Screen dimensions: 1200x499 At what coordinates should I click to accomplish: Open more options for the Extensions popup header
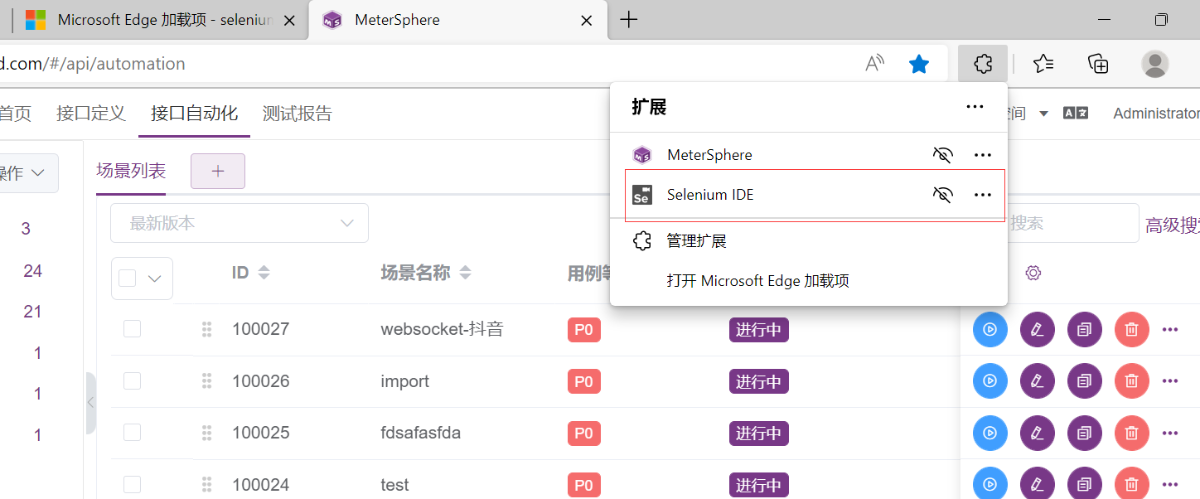pyautogui.click(x=974, y=107)
